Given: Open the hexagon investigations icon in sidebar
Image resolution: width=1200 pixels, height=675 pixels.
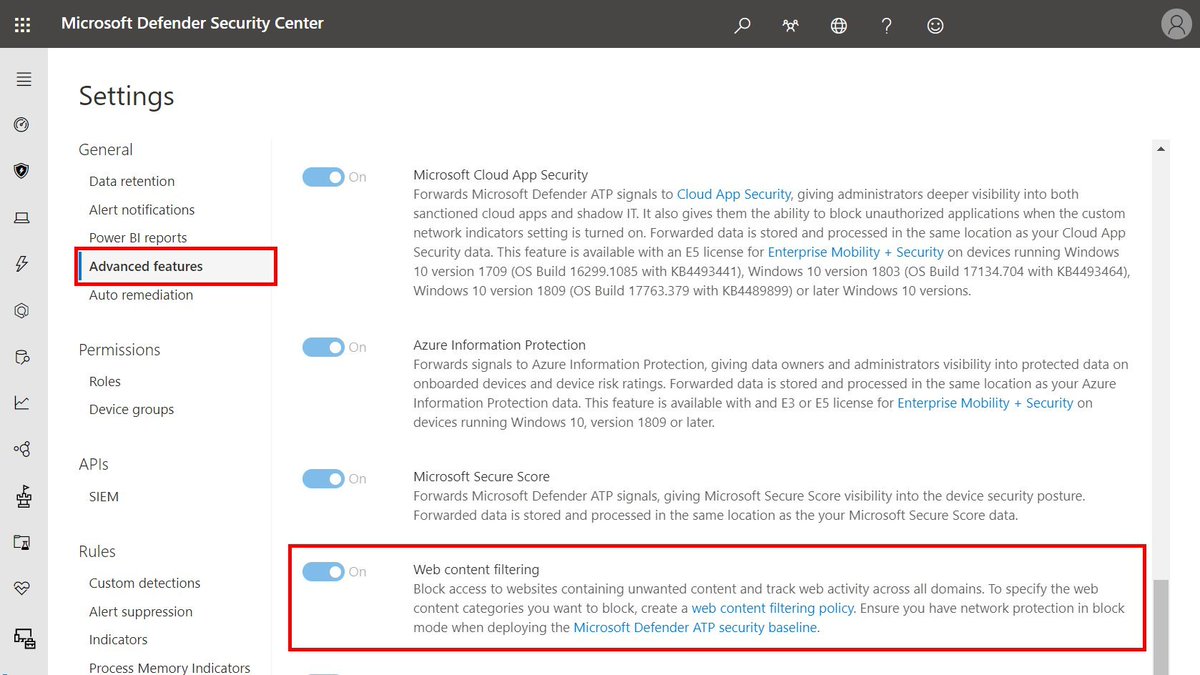Looking at the screenshot, I should click(22, 310).
